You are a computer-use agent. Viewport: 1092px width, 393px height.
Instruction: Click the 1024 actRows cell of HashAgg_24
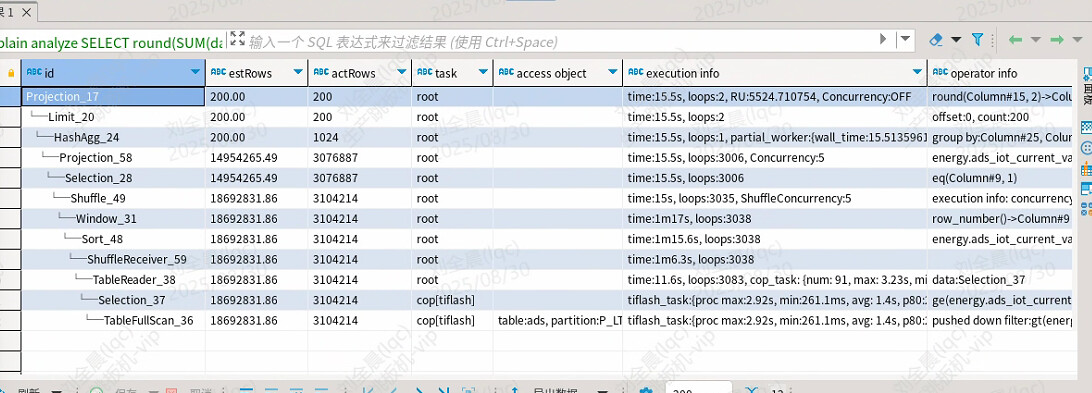[360, 137]
